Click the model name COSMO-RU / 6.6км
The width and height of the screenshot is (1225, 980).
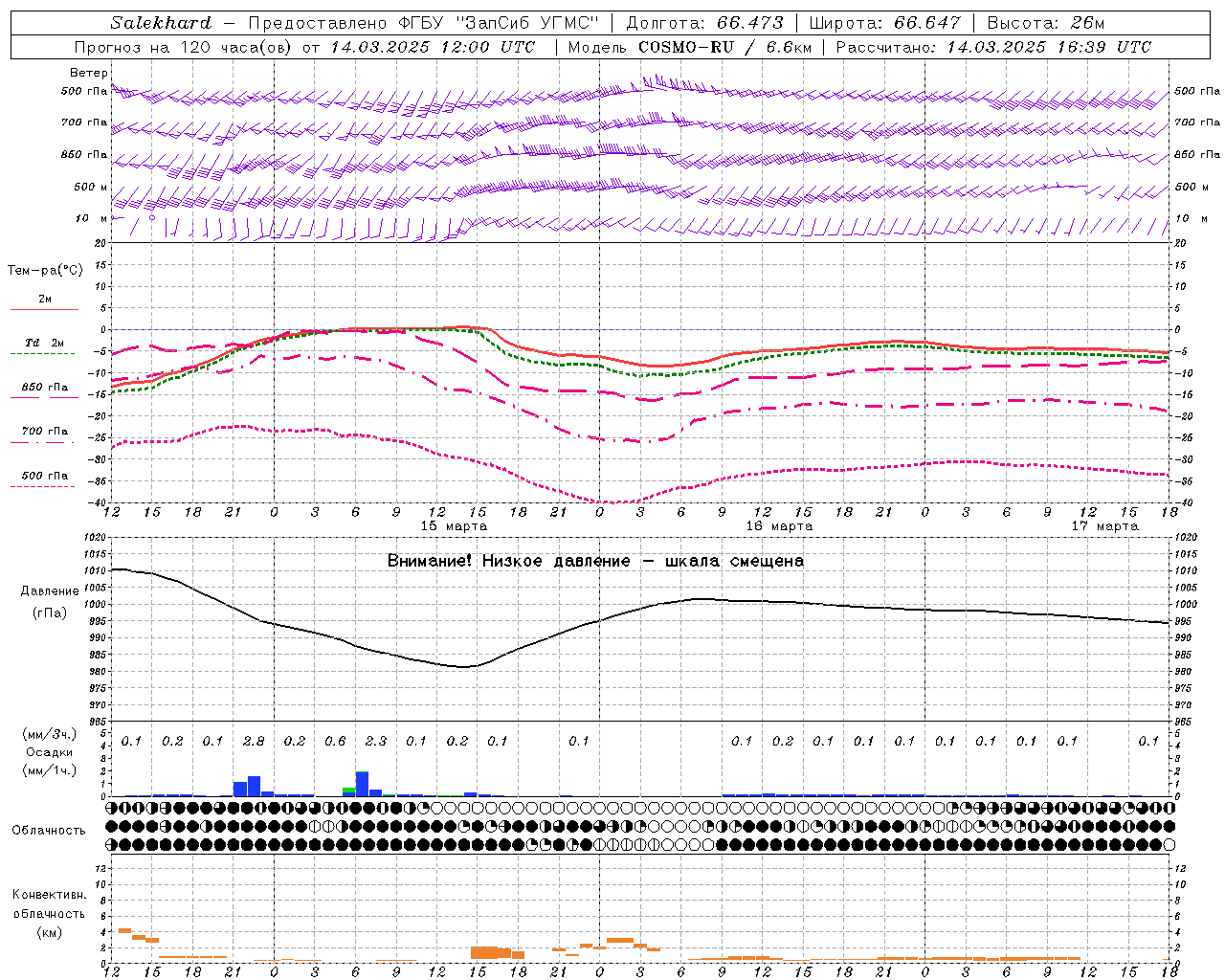click(x=724, y=47)
